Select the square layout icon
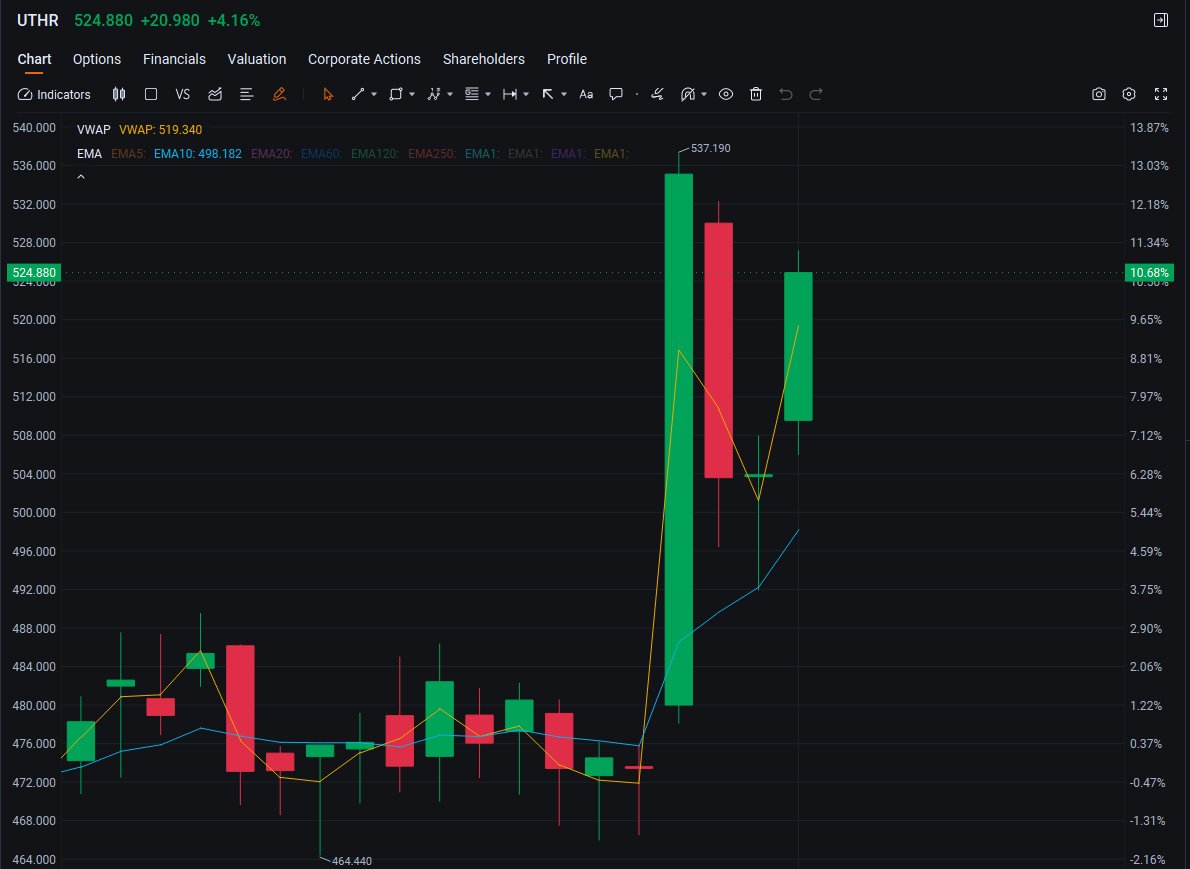Image resolution: width=1190 pixels, height=869 pixels. click(x=151, y=94)
